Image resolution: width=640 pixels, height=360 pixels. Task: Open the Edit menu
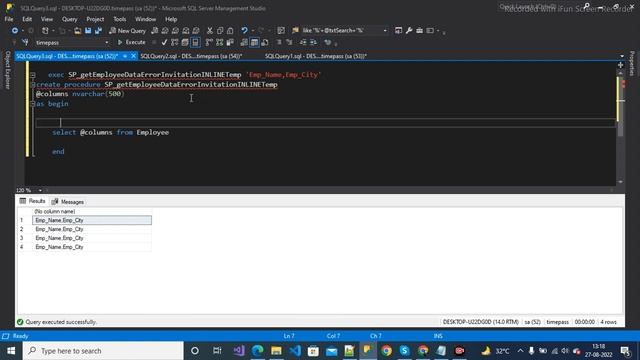(27, 19)
